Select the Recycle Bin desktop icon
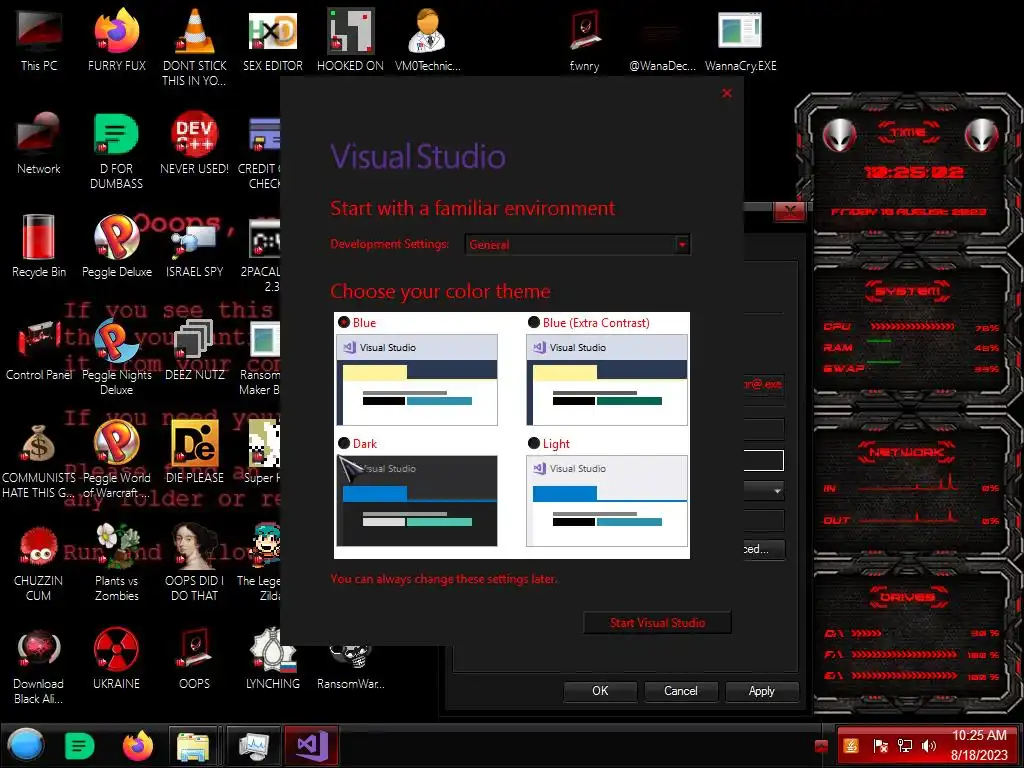This screenshot has height=768, width=1024. [39, 246]
